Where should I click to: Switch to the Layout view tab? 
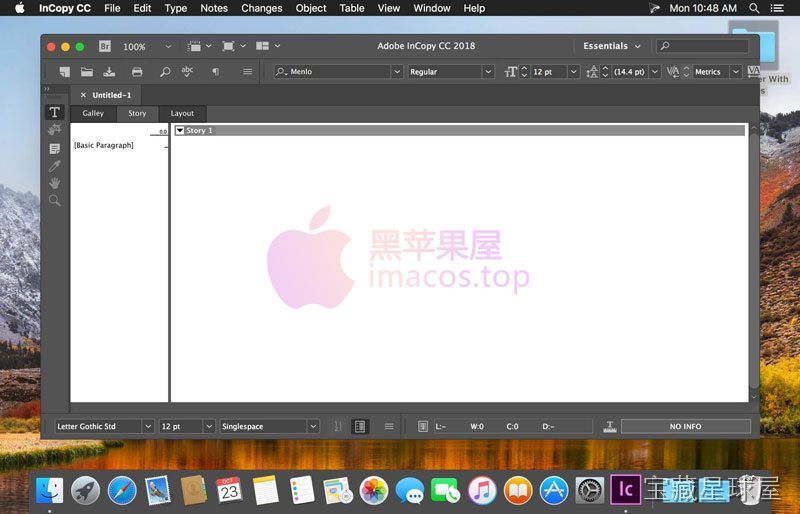(x=182, y=113)
